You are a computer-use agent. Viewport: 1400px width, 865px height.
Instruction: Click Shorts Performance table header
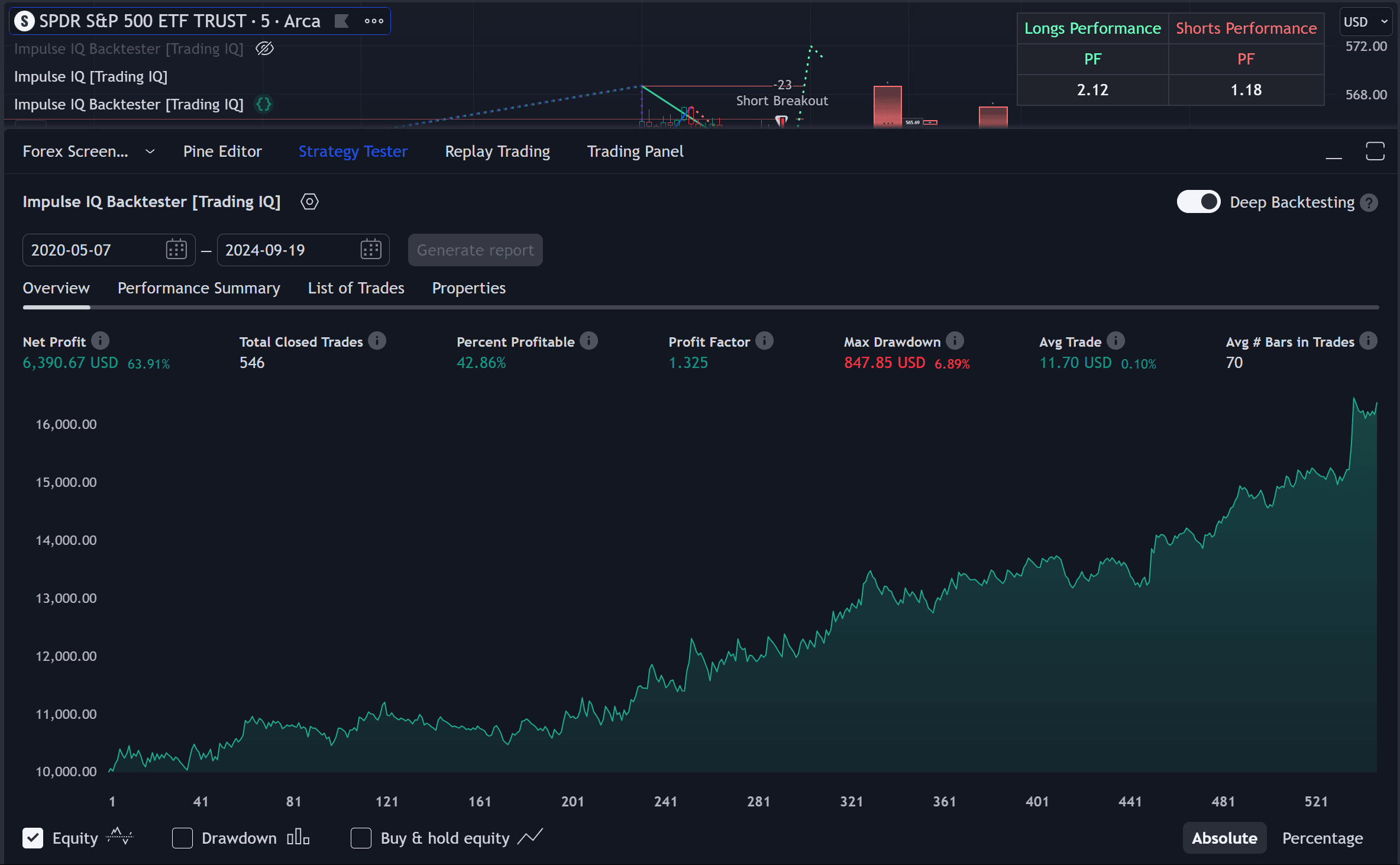click(1246, 28)
